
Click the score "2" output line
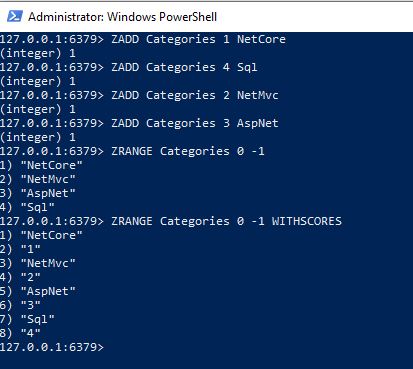click(x=20, y=277)
